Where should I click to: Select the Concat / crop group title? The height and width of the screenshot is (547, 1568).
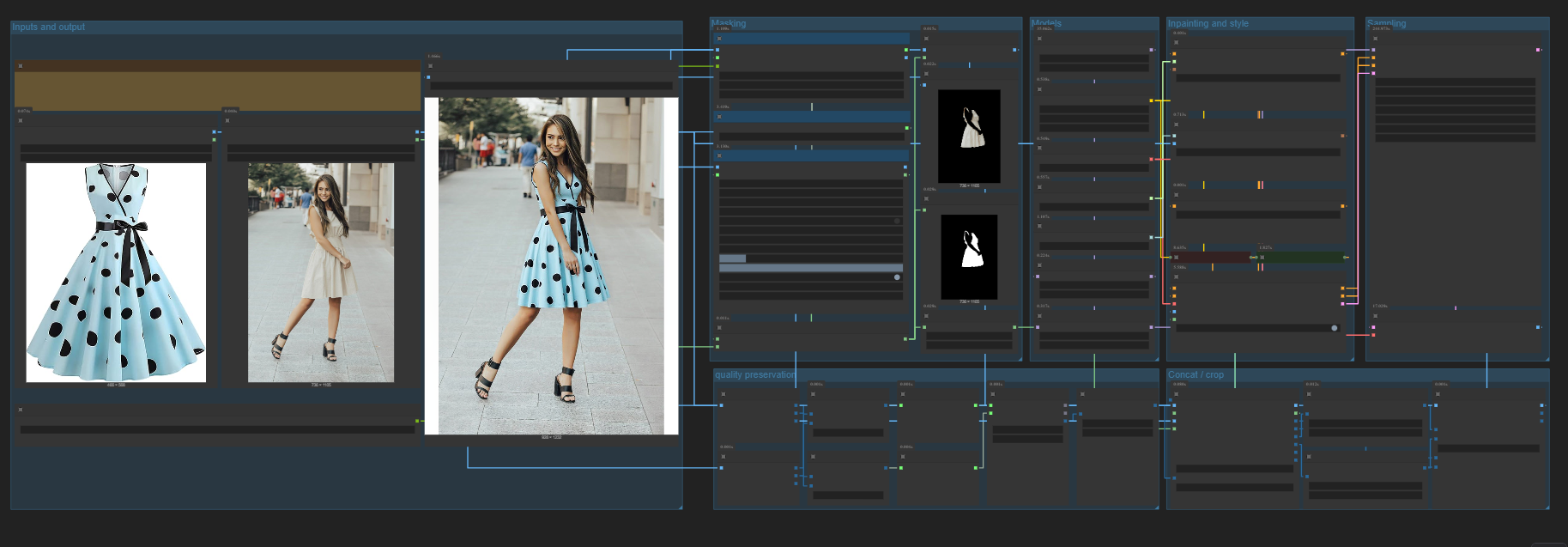[1196, 375]
